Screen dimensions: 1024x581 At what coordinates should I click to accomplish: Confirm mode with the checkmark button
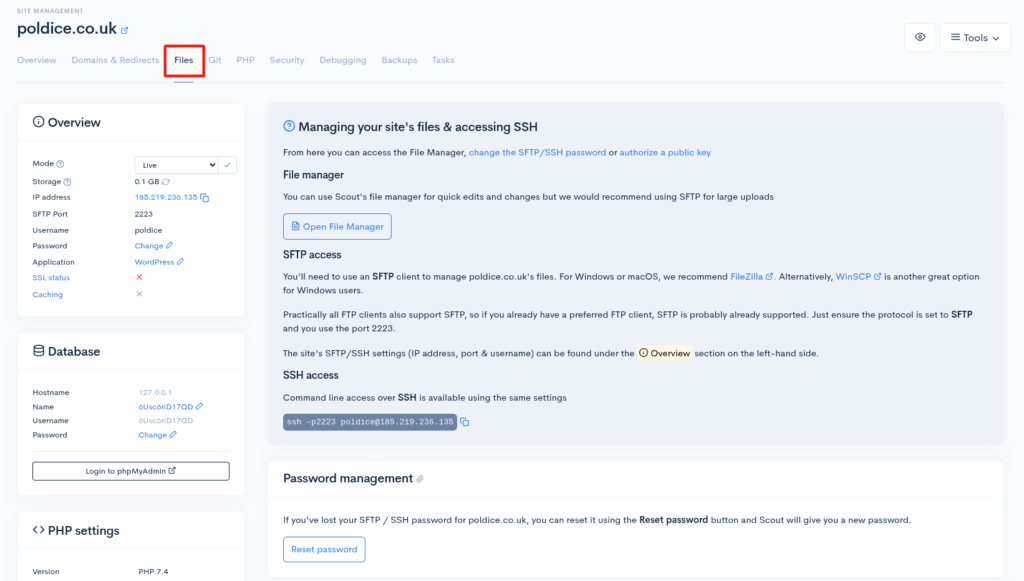228,164
